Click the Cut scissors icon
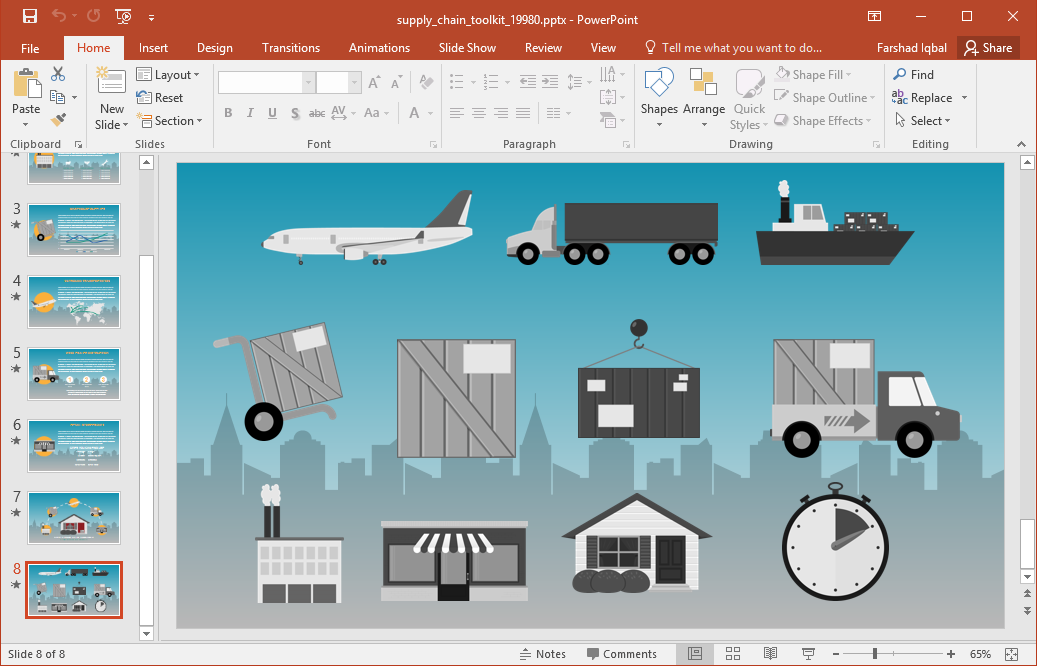The width and height of the screenshot is (1037, 666). coord(58,74)
